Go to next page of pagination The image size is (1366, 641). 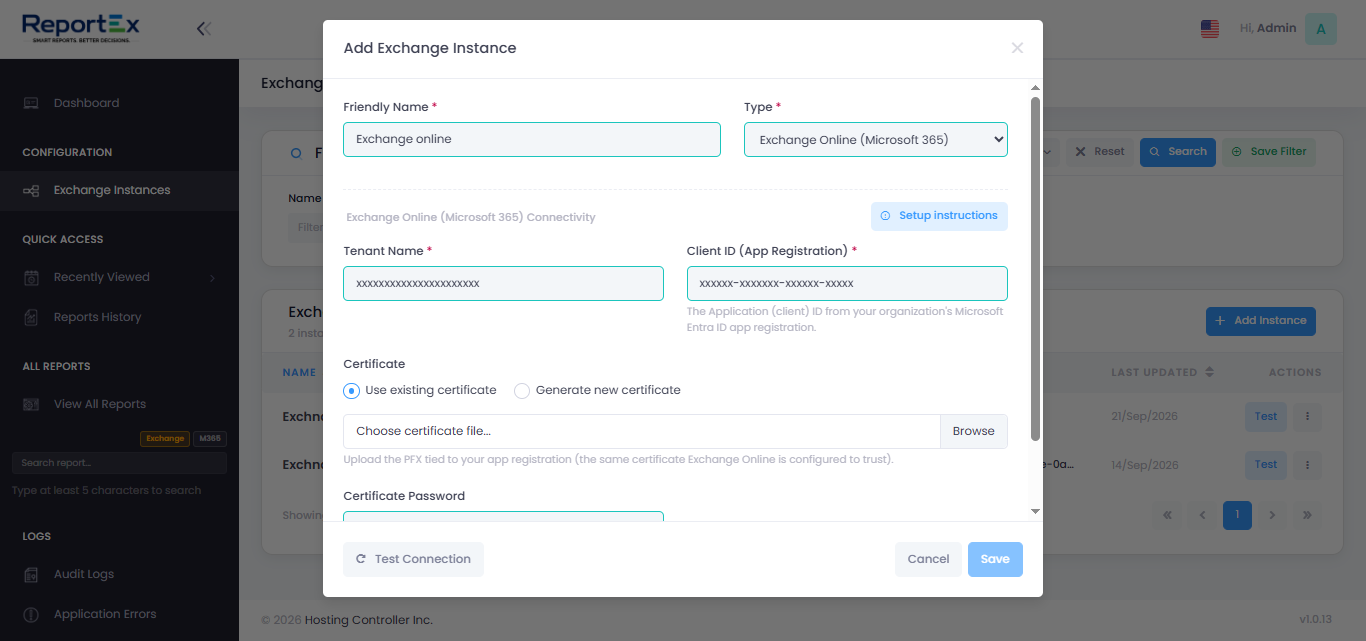1272,516
